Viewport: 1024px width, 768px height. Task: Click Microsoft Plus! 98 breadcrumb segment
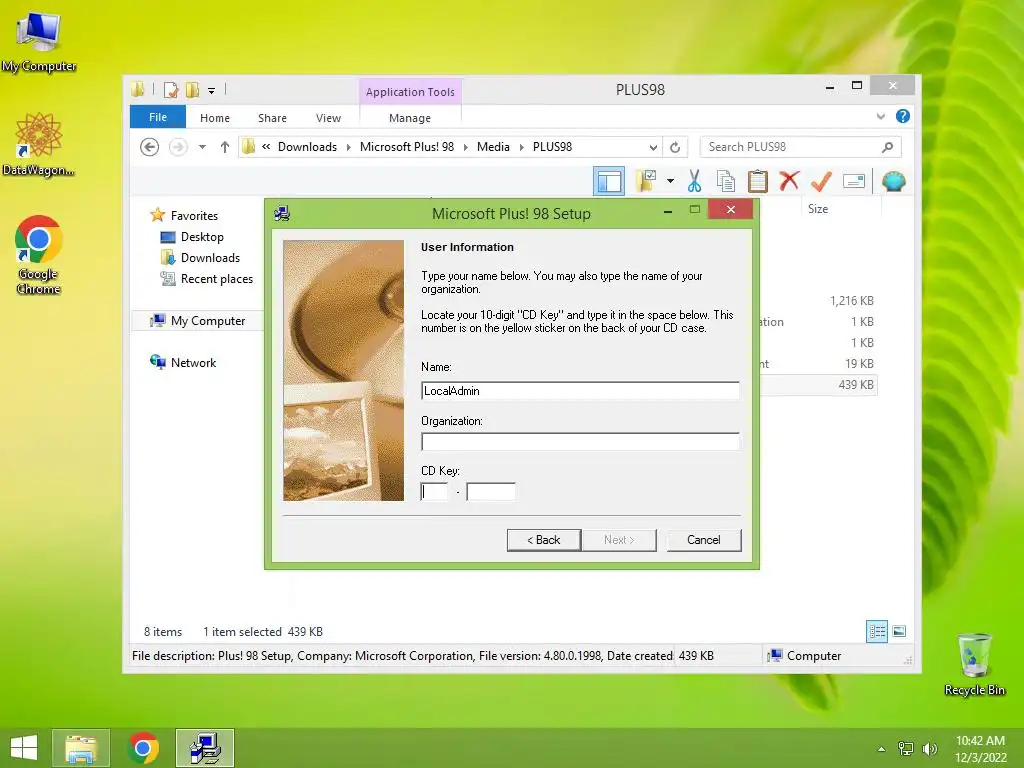coord(407,147)
